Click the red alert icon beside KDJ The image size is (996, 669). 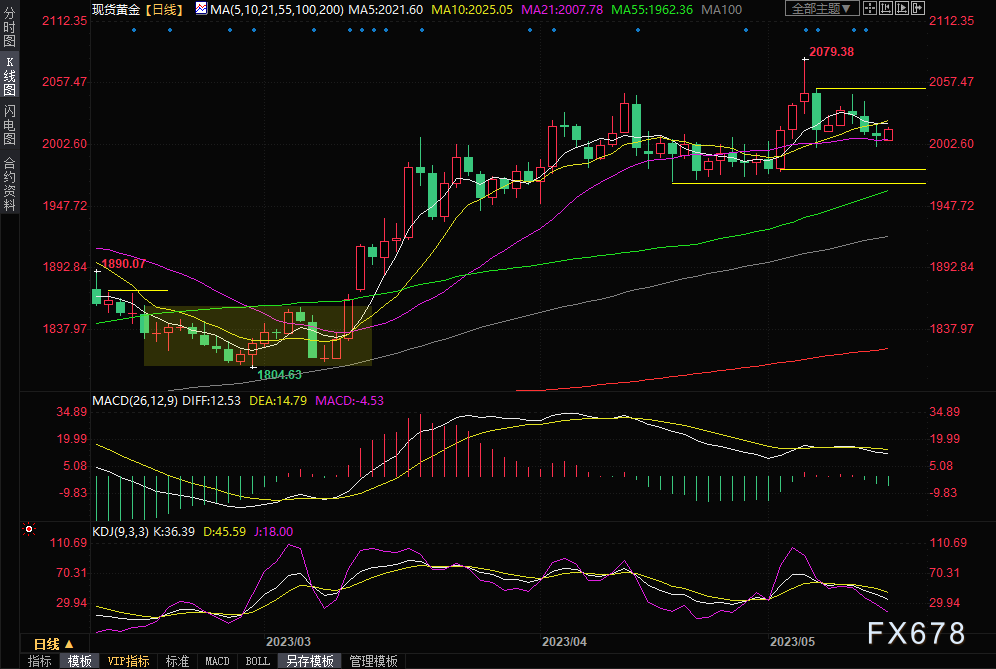pyautogui.click(x=29, y=529)
